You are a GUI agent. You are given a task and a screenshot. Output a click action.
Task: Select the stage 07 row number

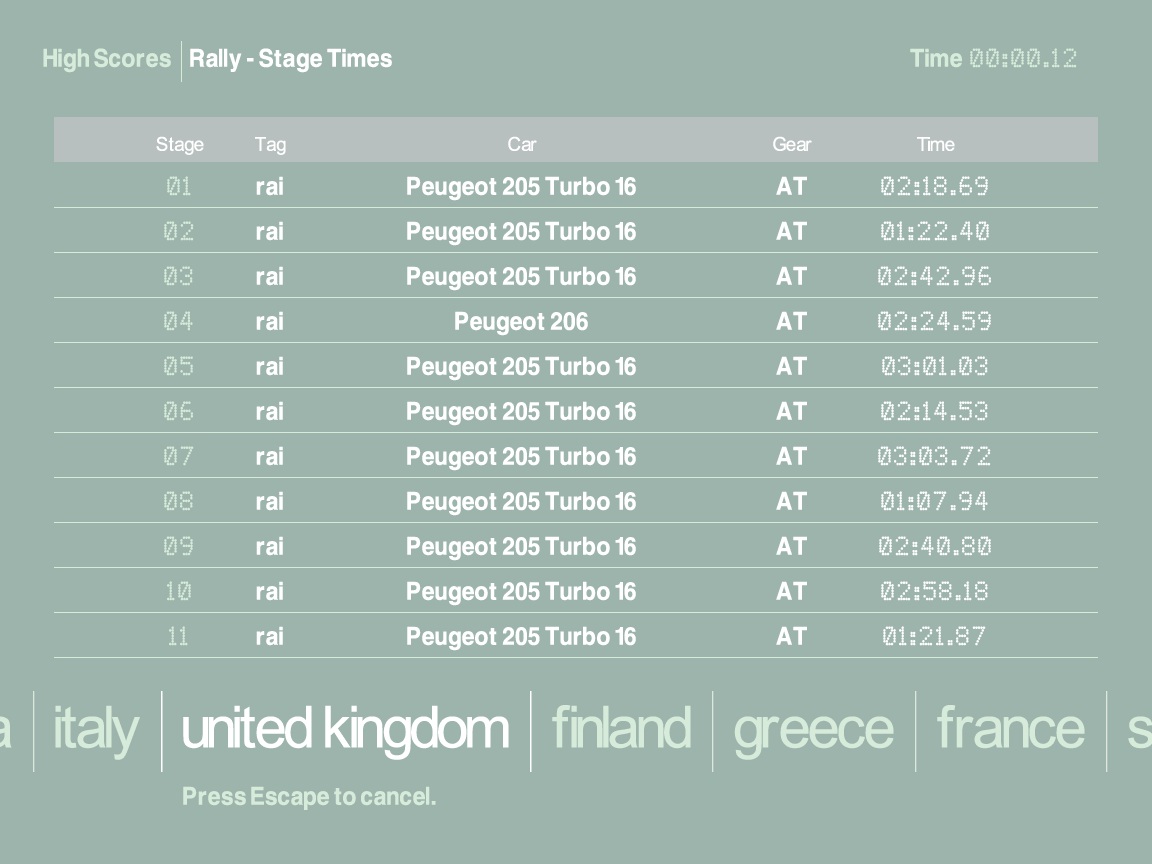point(178,457)
